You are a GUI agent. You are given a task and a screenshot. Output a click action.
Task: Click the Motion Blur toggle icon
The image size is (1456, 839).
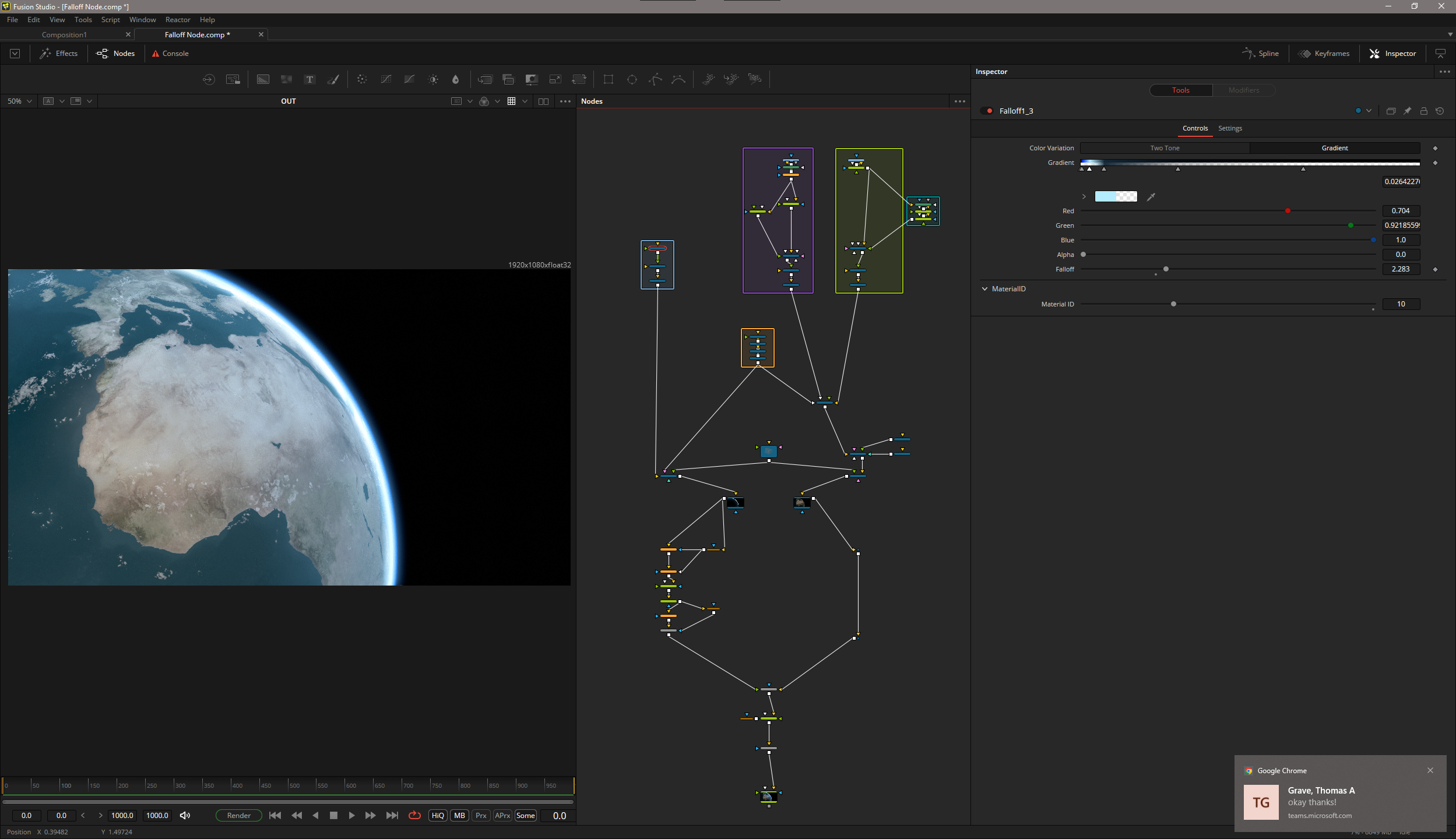point(459,815)
